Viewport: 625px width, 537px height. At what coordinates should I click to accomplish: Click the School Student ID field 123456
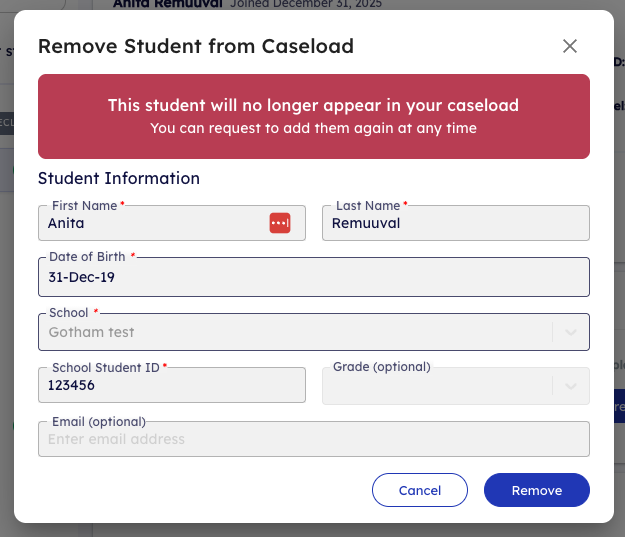(171, 386)
